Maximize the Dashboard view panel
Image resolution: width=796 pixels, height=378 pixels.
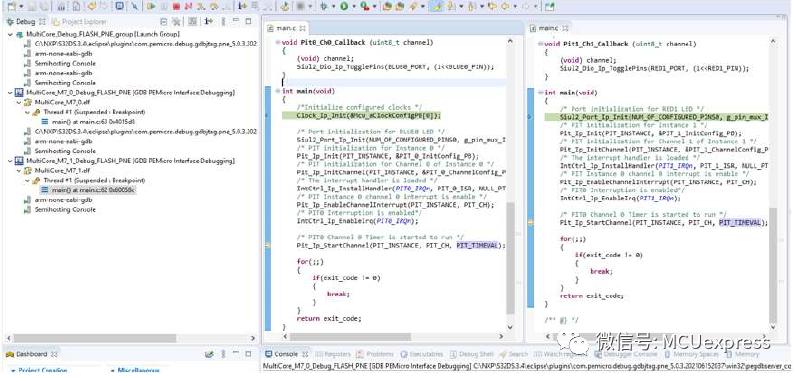click(x=248, y=354)
